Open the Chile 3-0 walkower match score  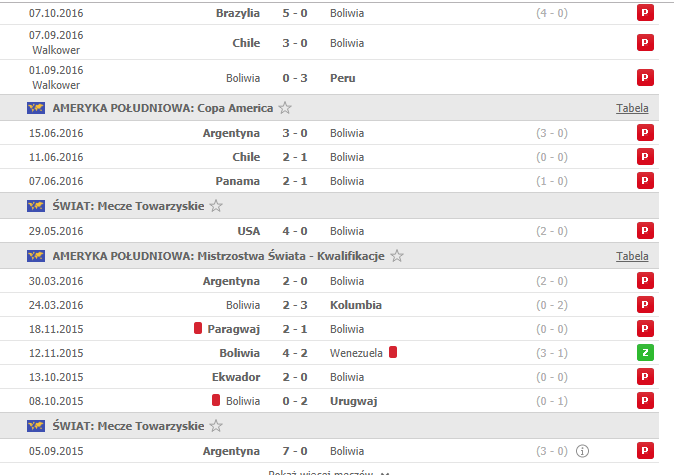[295, 43]
